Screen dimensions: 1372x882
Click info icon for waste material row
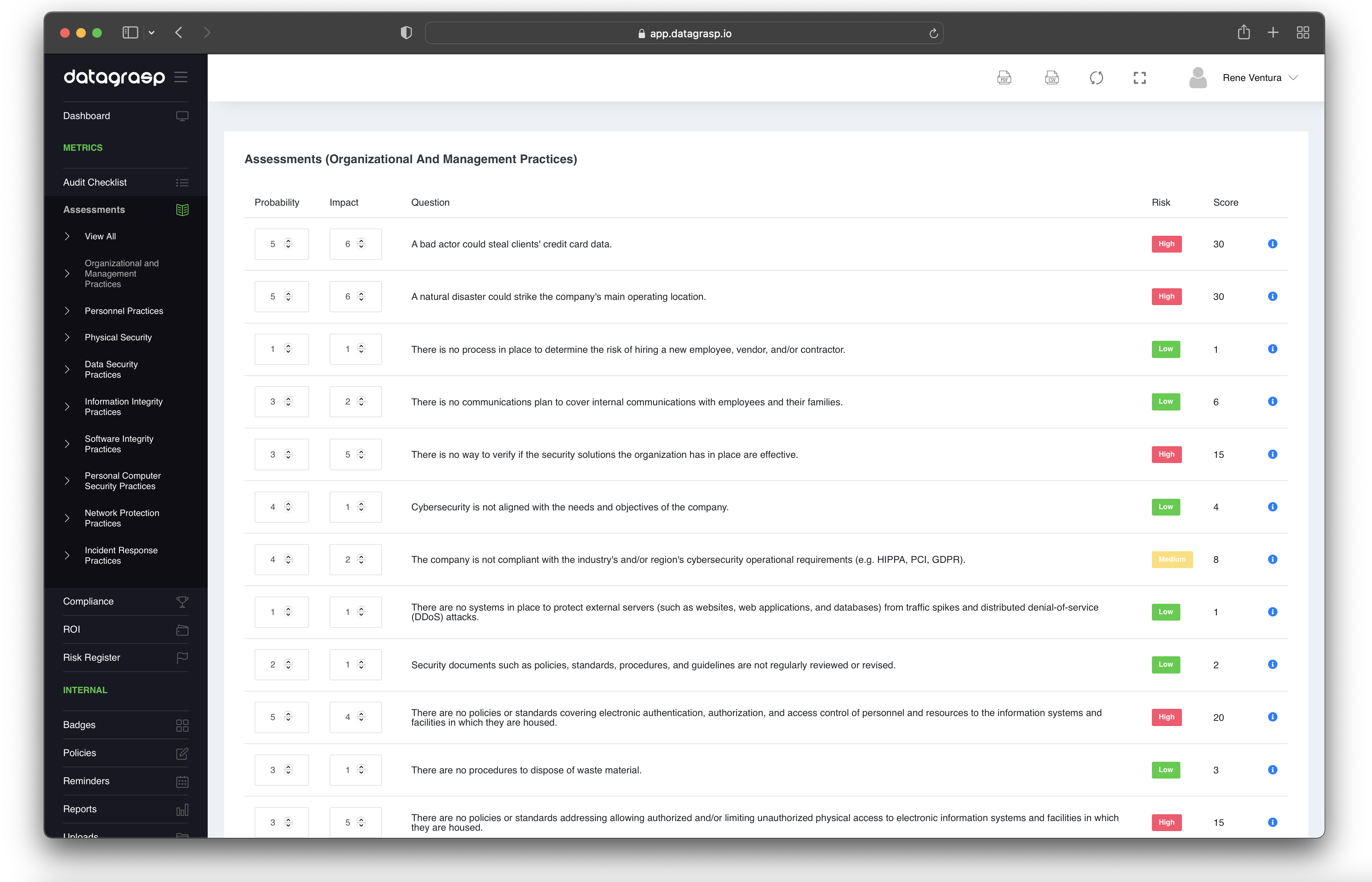point(1272,770)
